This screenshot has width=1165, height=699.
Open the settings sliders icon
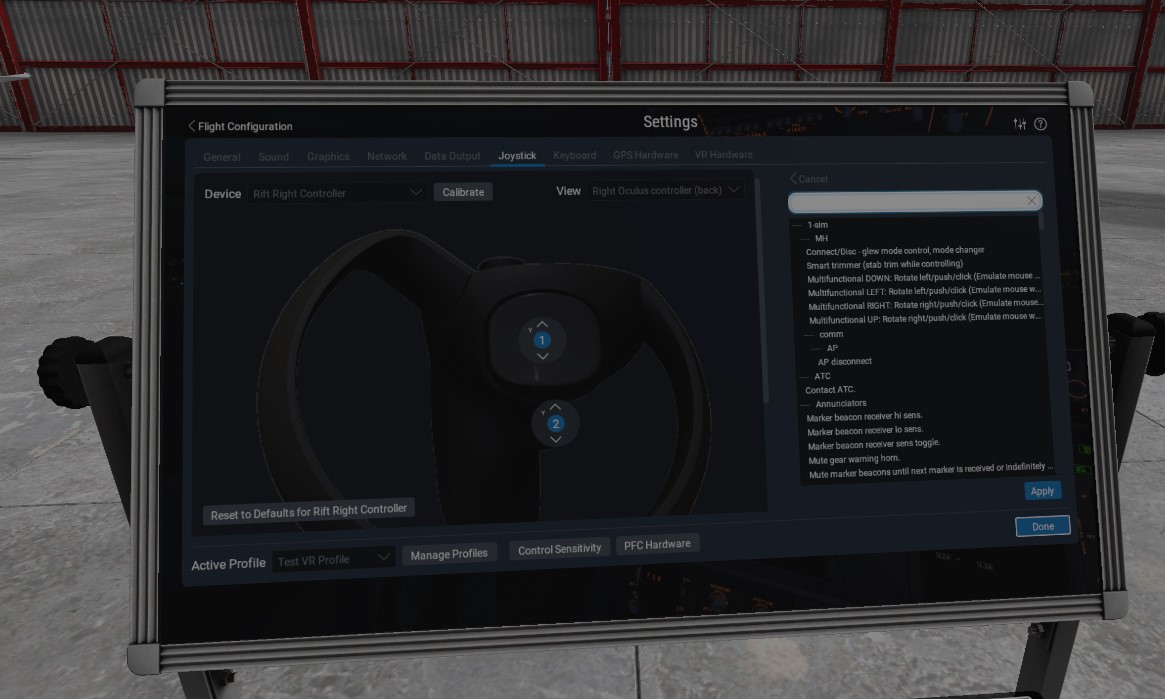(1020, 124)
